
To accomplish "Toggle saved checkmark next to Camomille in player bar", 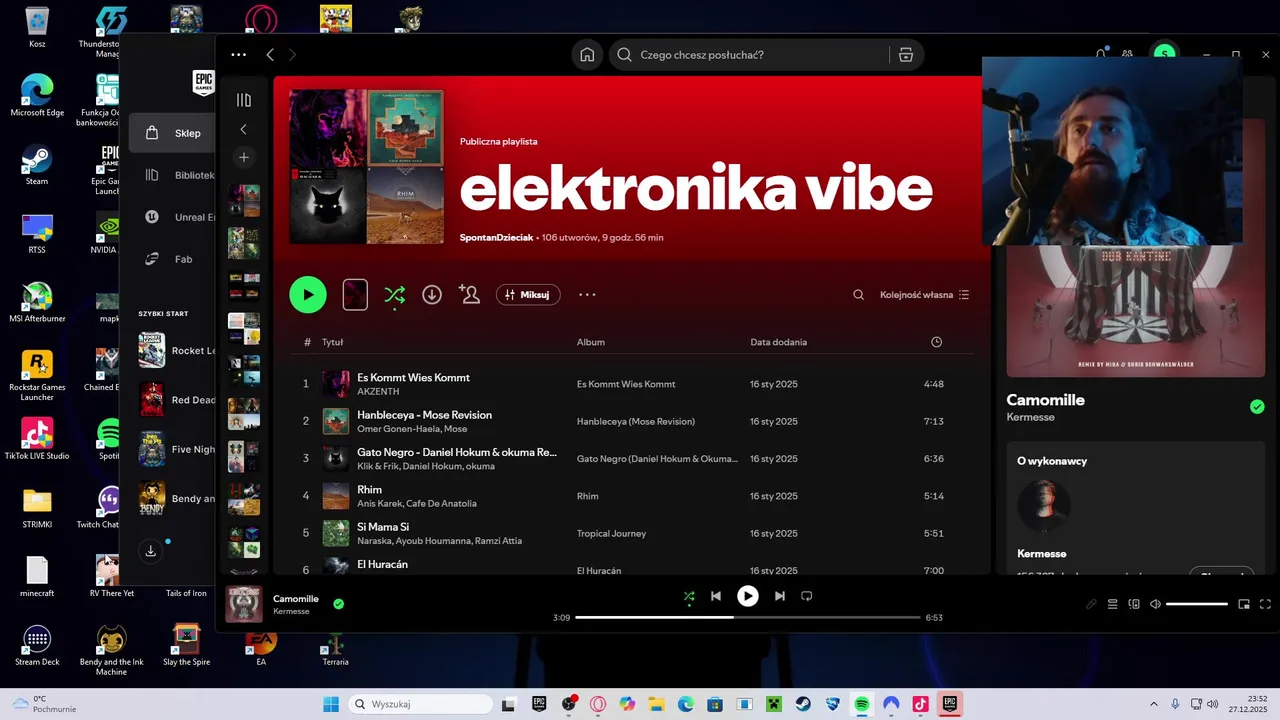I will [339, 604].
